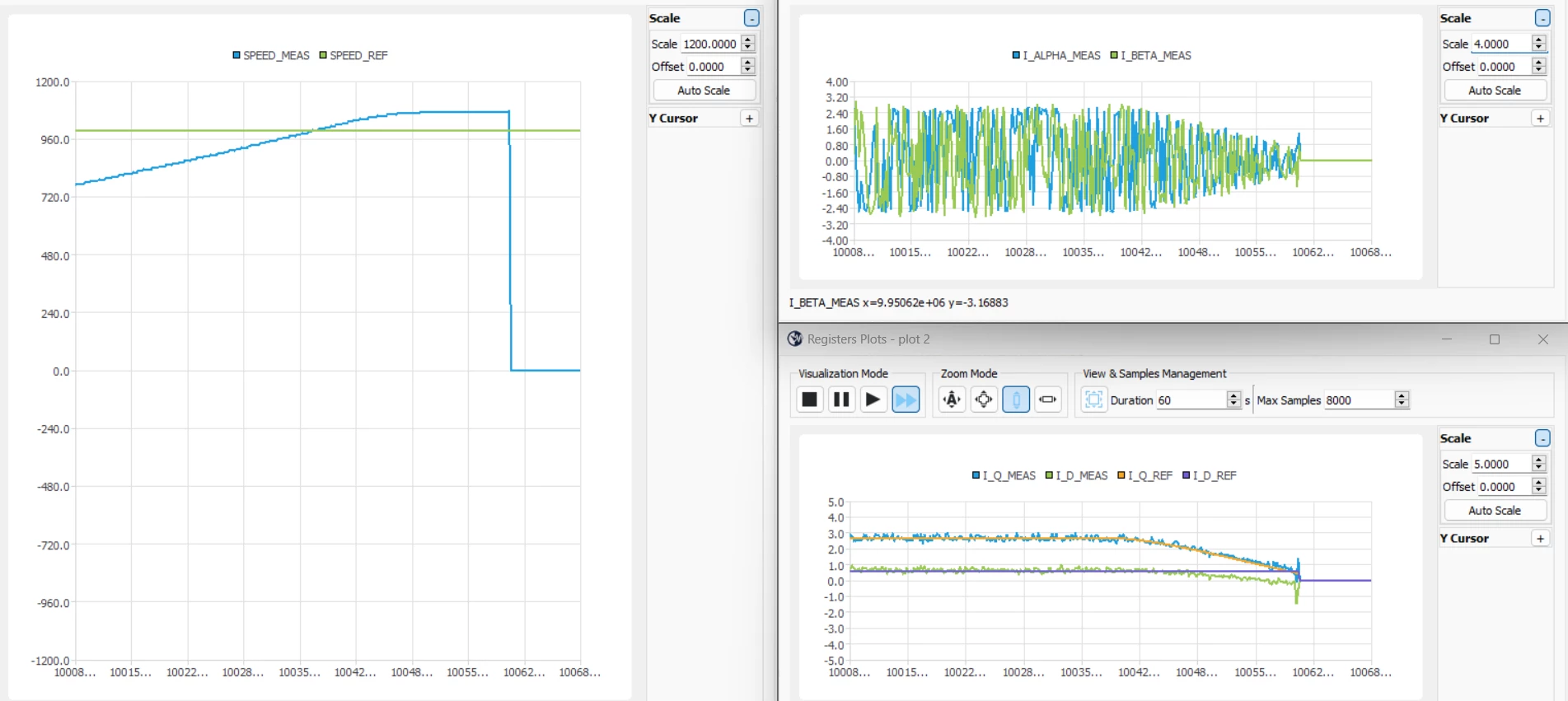1568x701 pixels.
Task: Auto Scale the plot 2 currents chart
Action: [x=1495, y=511]
